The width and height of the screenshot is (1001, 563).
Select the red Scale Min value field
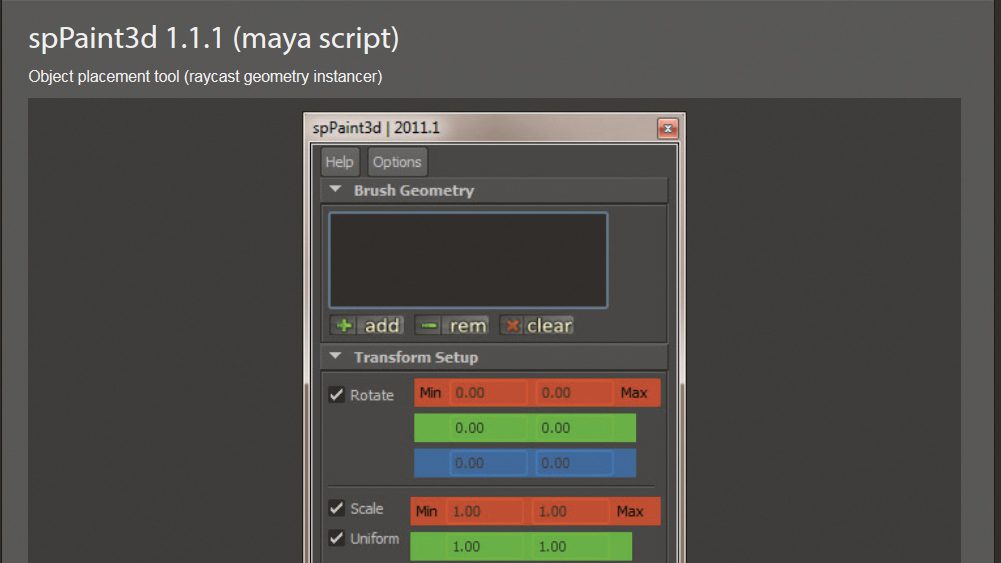point(485,511)
